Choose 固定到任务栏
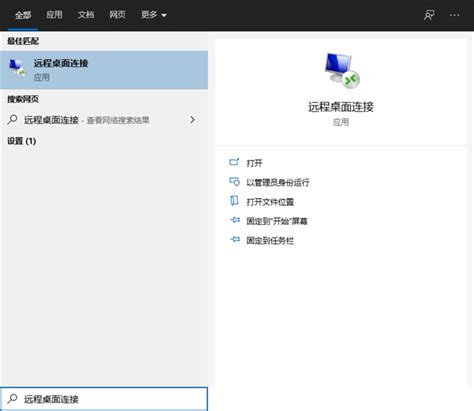Image resolution: width=474 pixels, height=411 pixels. click(x=270, y=240)
